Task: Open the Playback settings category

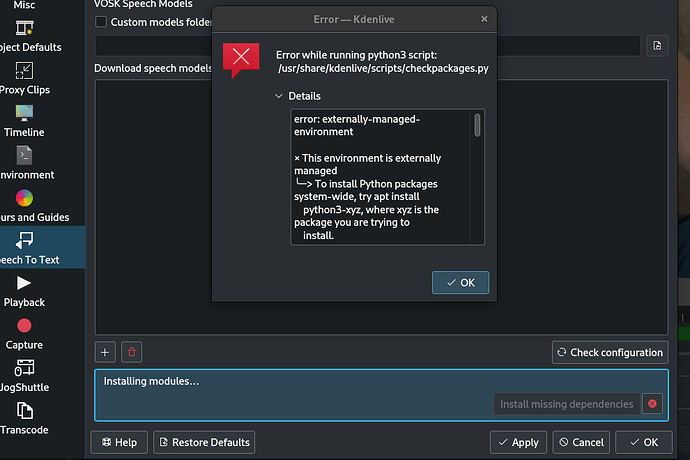Action: (24, 292)
